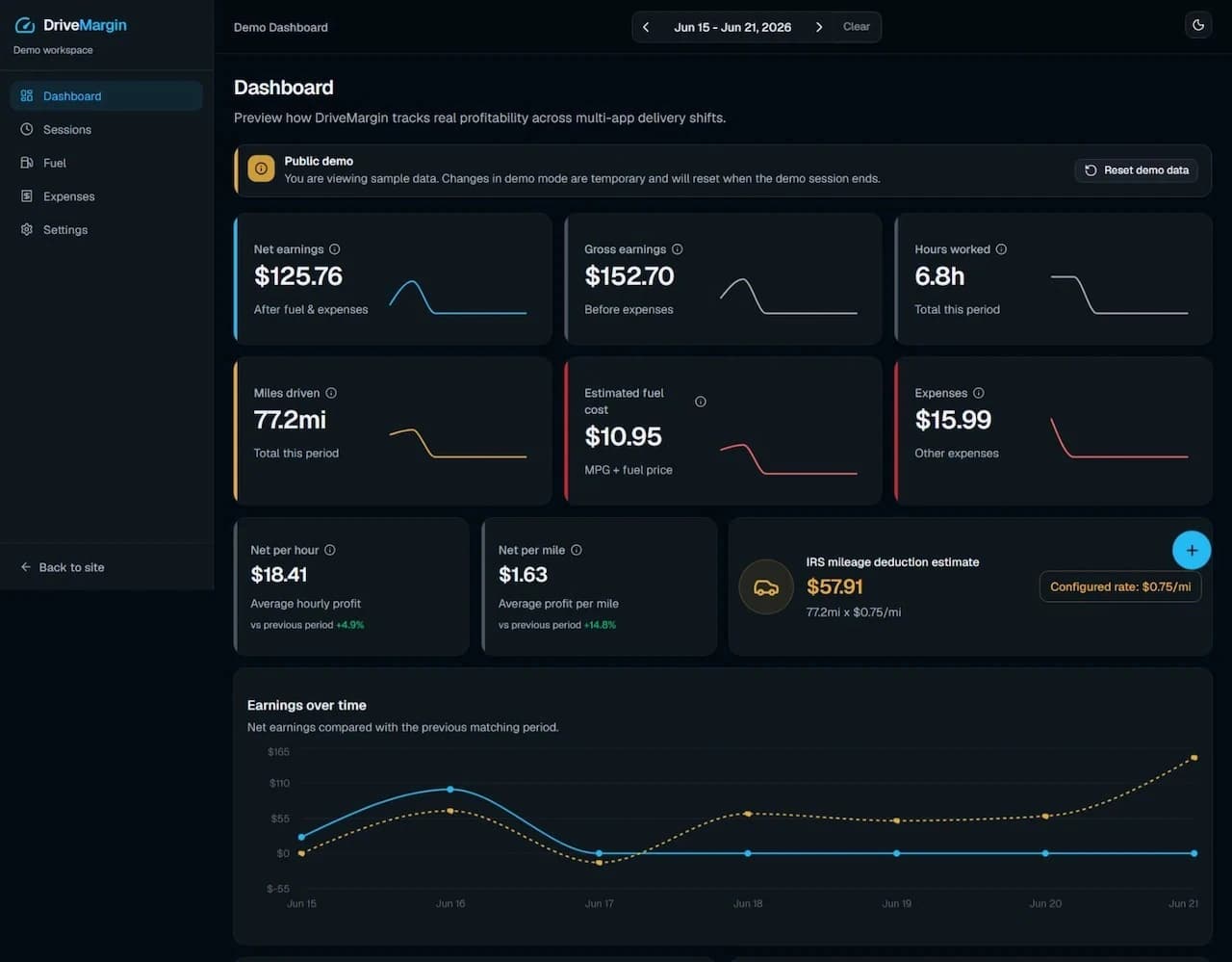Image resolution: width=1232 pixels, height=962 pixels.
Task: Go to previous week with left chevron
Action: (646, 27)
